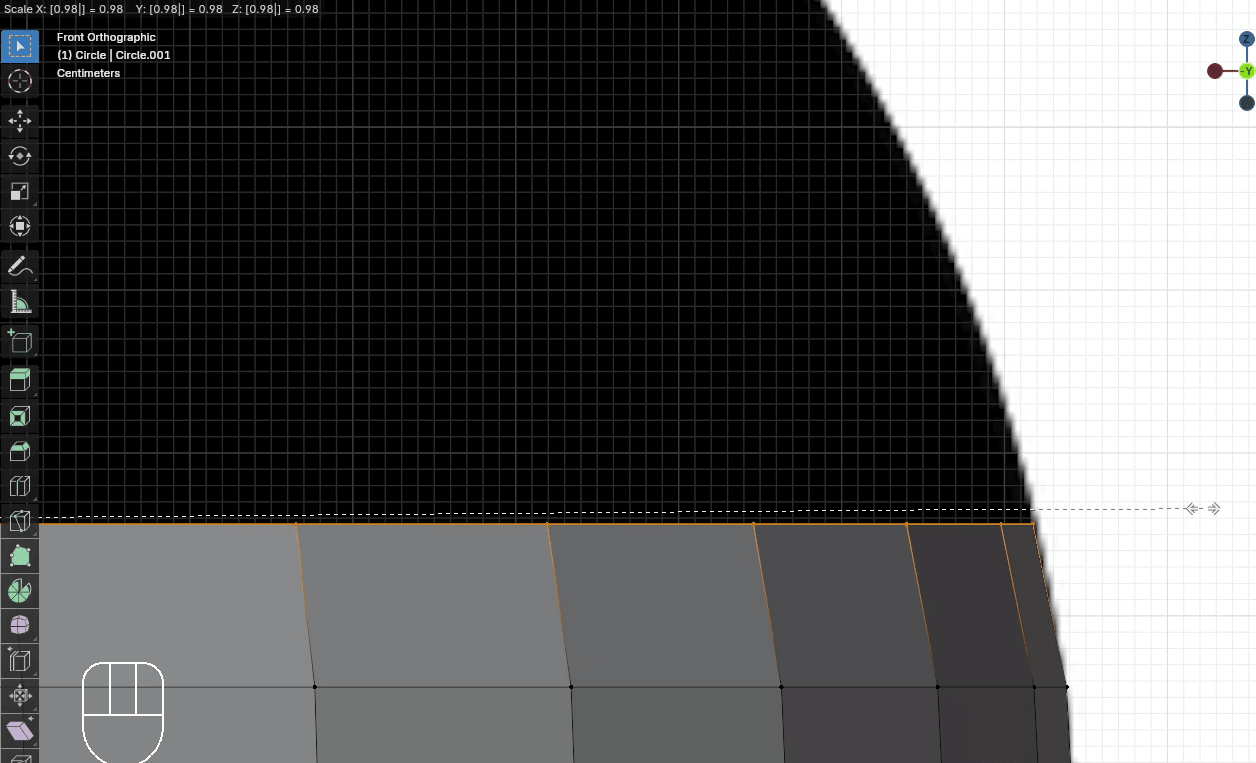Pick the Smooth vertices tool
The height and width of the screenshot is (763, 1256).
20,626
